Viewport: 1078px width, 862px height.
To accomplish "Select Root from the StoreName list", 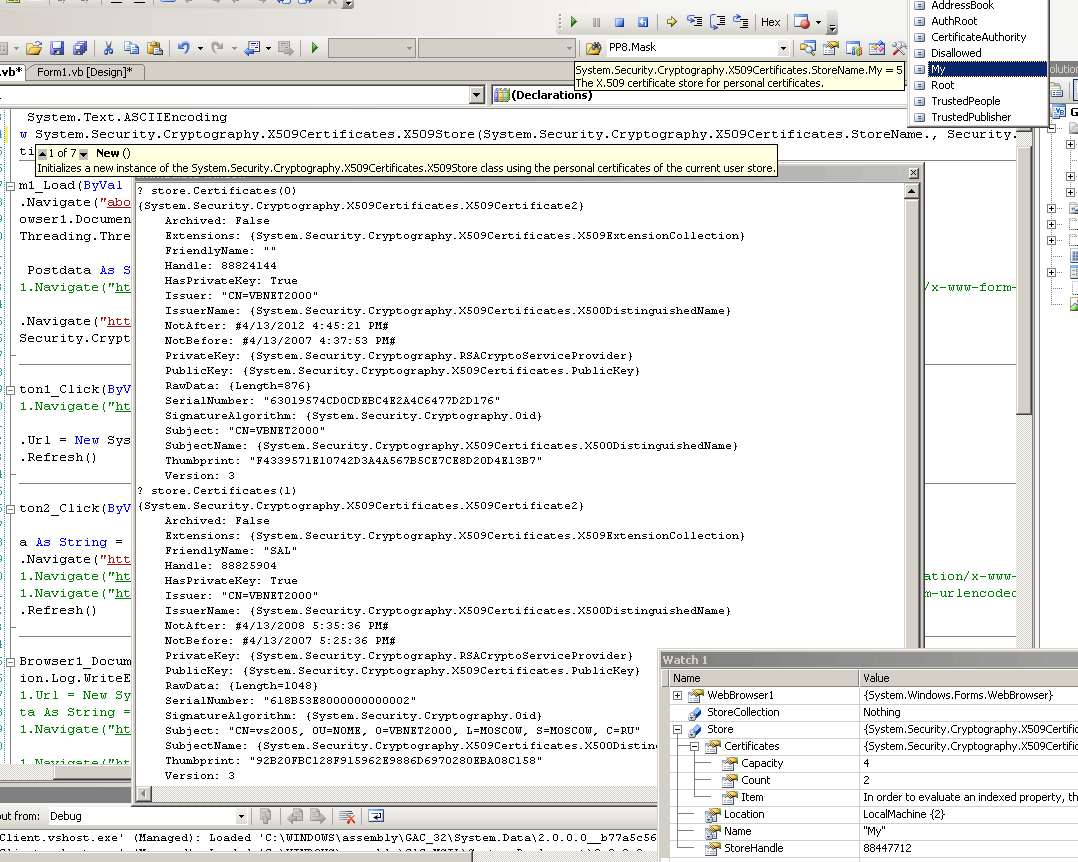I will [942, 85].
